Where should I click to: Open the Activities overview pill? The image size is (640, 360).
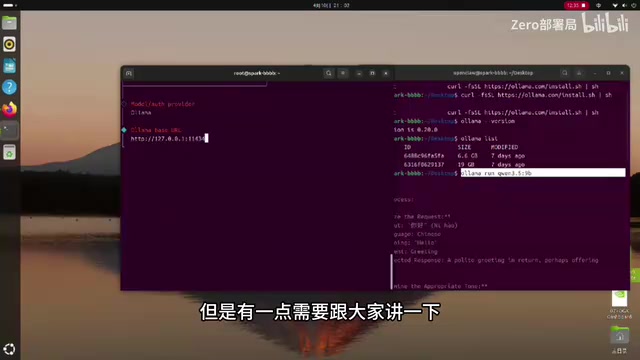point(10,5)
